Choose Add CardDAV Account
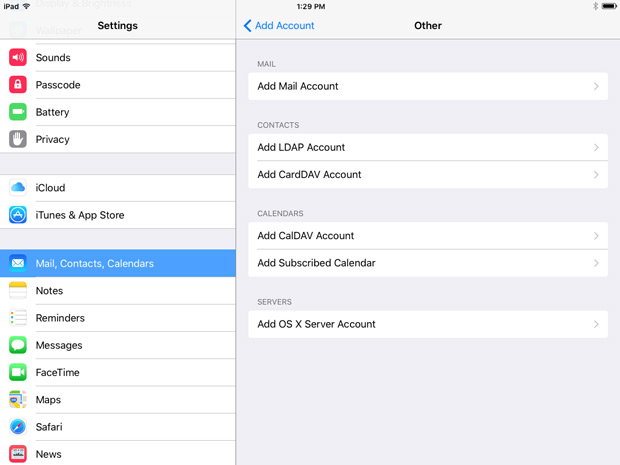Screen dimensions: 620x465 point(428,175)
